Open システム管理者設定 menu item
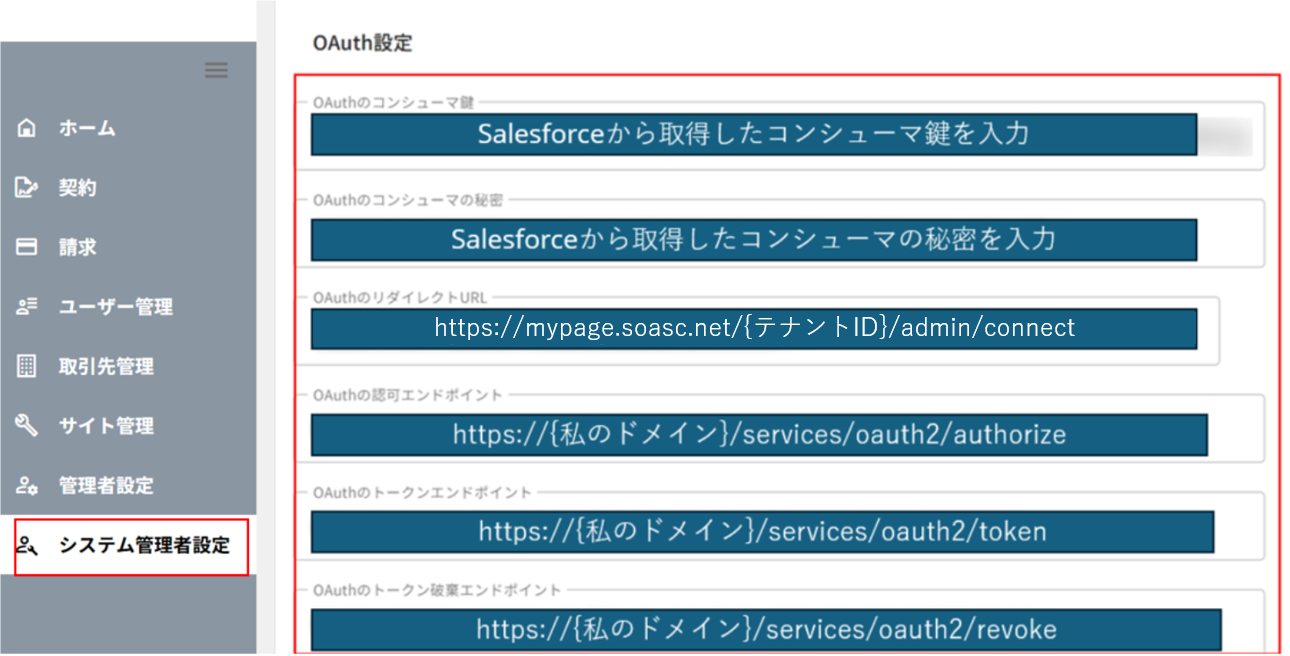 144,545
